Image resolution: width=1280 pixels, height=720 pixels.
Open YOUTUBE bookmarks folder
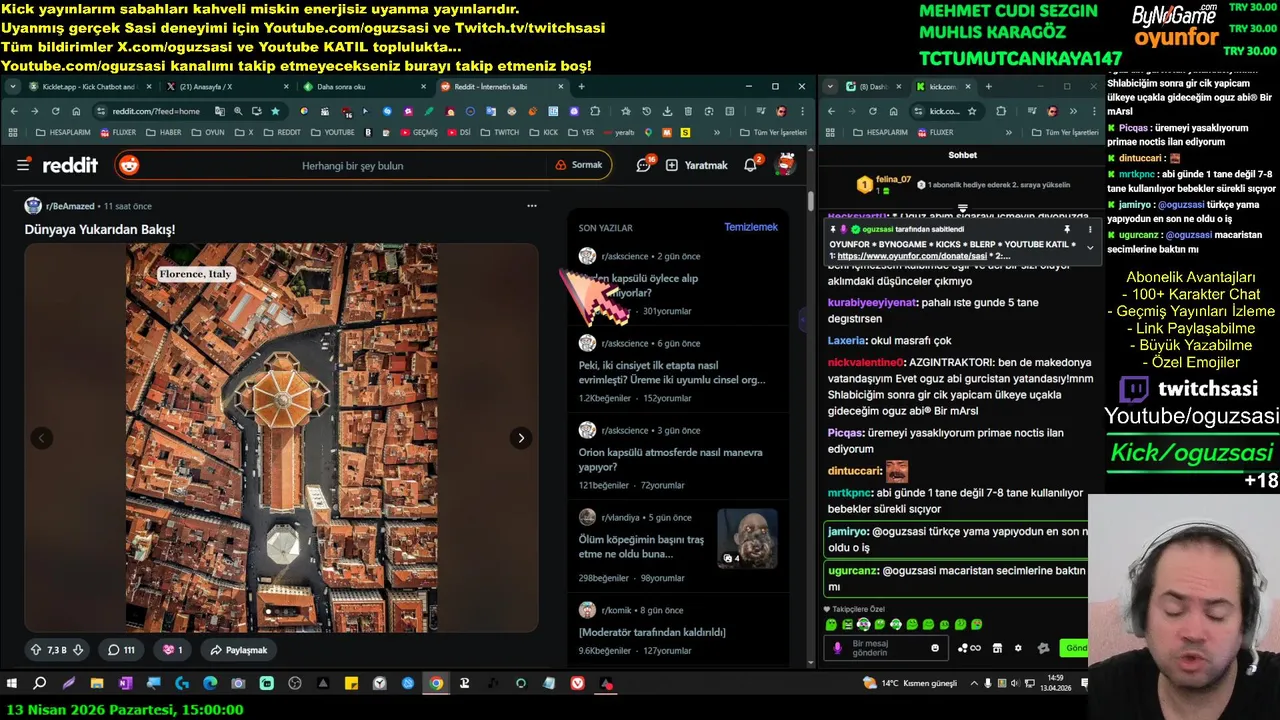pyautogui.click(x=333, y=132)
